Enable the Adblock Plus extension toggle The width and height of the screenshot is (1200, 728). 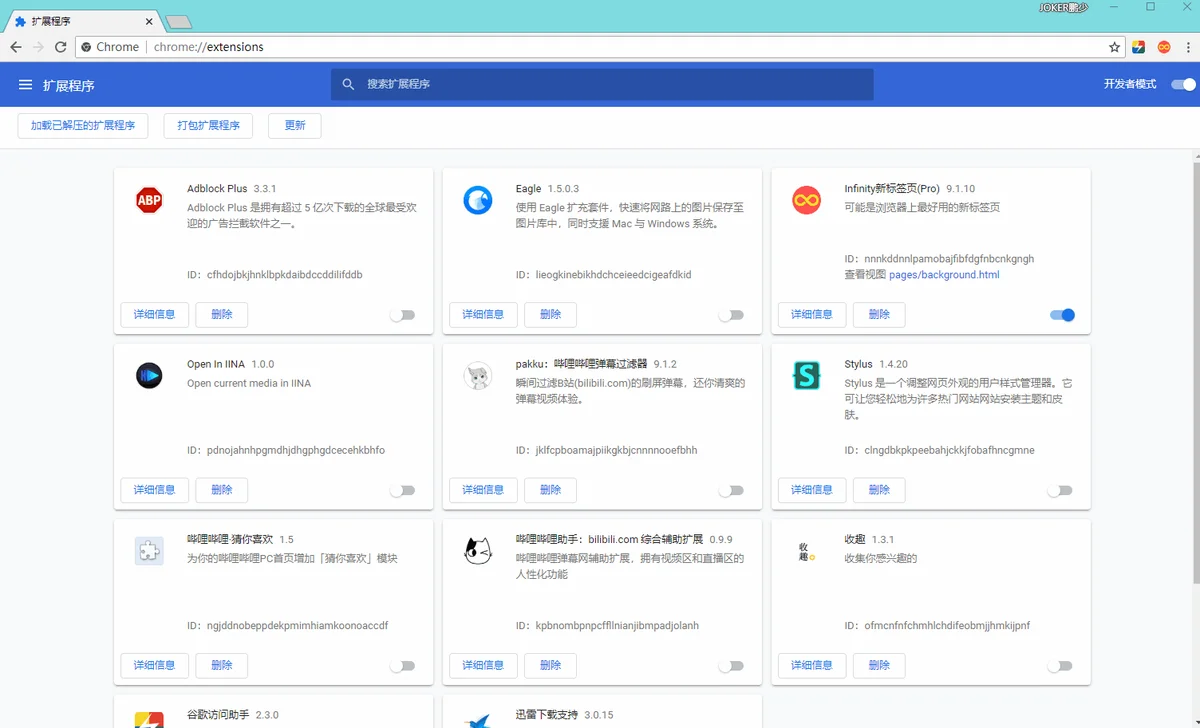402,315
